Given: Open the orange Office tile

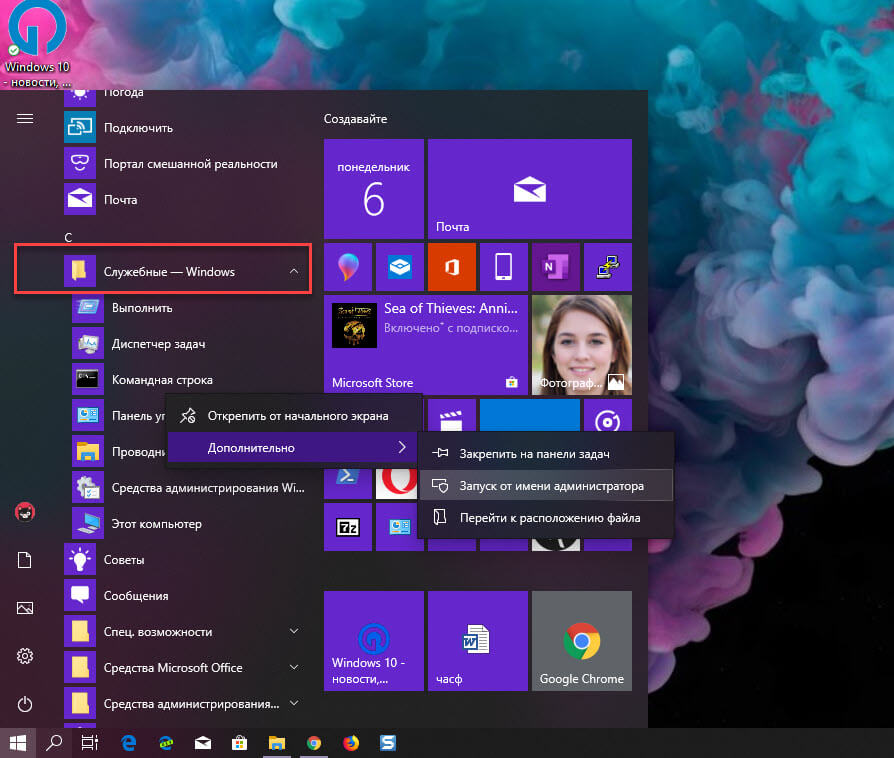Looking at the screenshot, I should [452, 267].
